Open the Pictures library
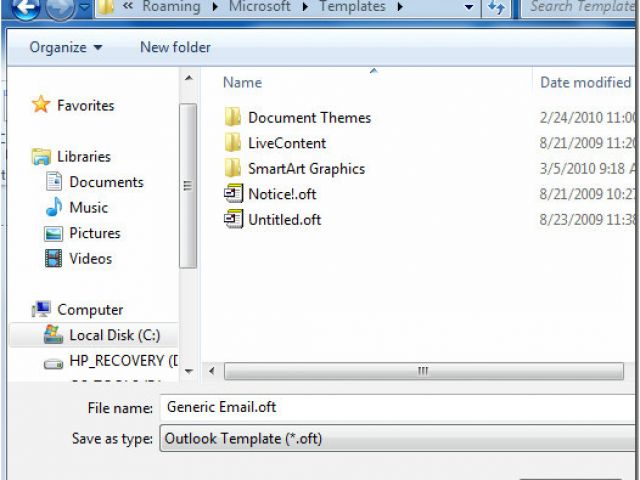Viewport: 640px width, 480px height. click(x=95, y=233)
